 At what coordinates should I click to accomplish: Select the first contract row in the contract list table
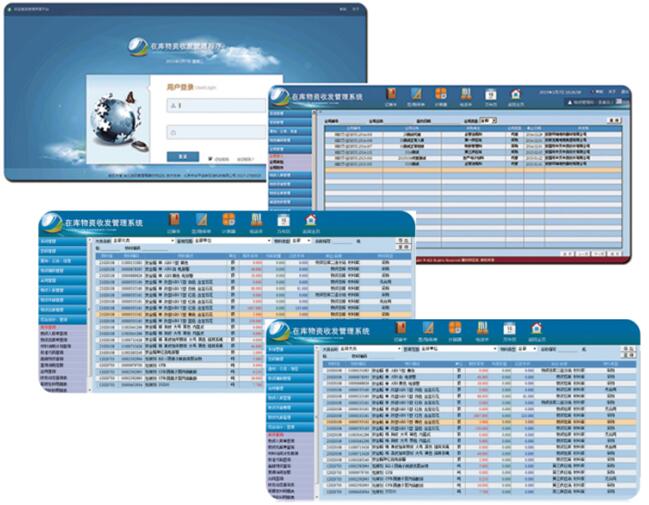tap(473, 135)
